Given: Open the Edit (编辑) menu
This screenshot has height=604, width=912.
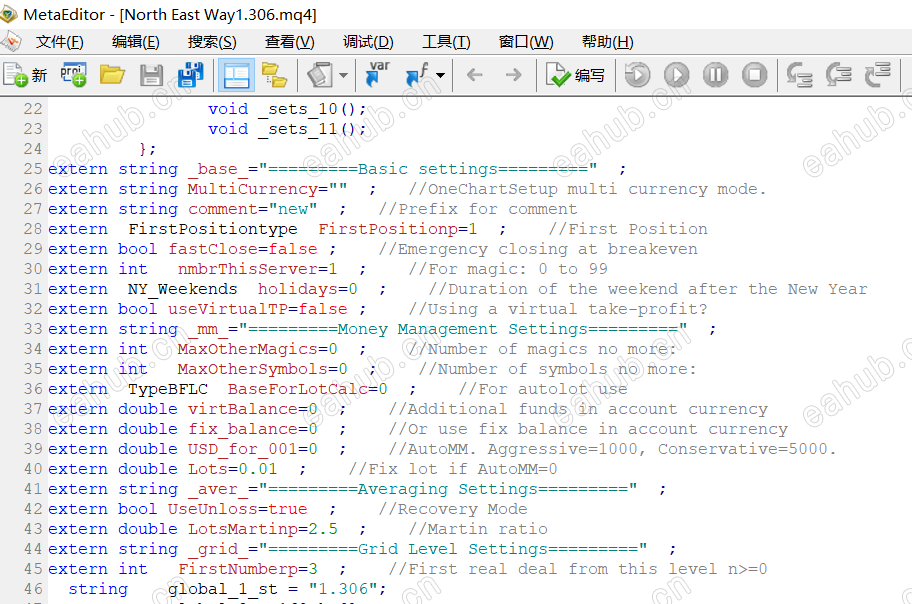Looking at the screenshot, I should [x=136, y=42].
